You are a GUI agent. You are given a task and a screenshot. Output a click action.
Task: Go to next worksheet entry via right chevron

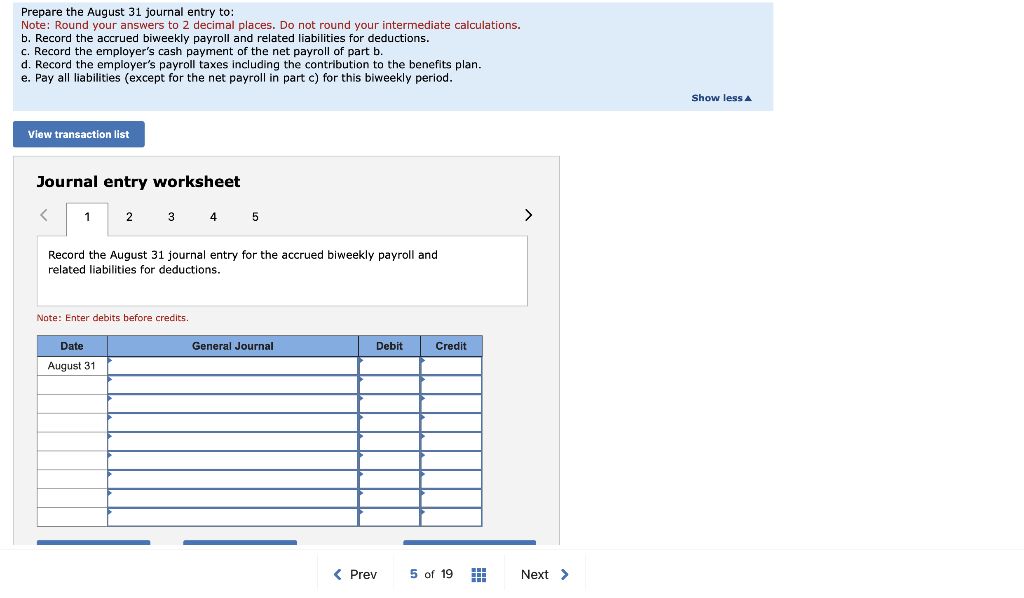(528, 215)
